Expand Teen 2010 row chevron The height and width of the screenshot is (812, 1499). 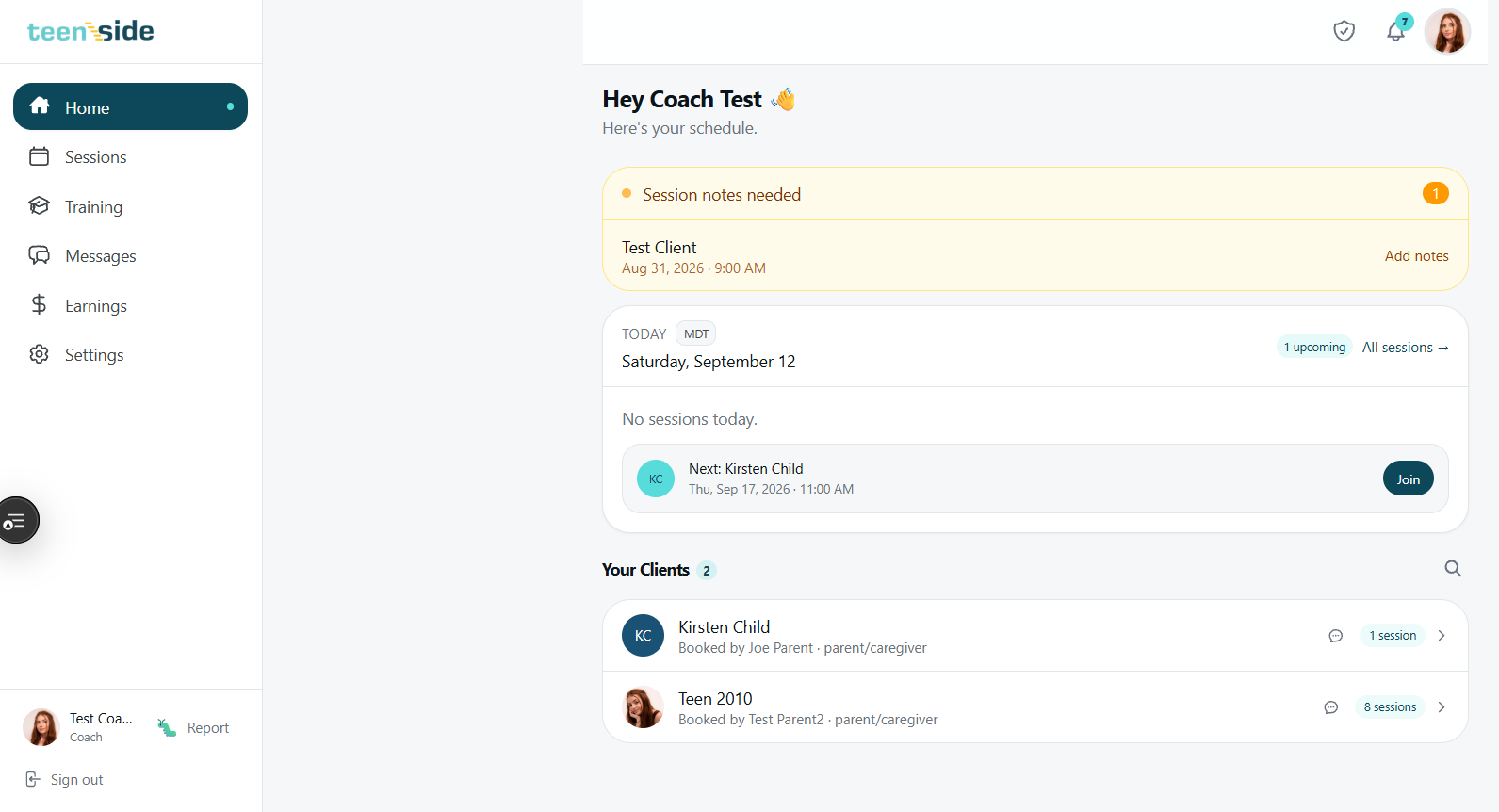(x=1442, y=707)
